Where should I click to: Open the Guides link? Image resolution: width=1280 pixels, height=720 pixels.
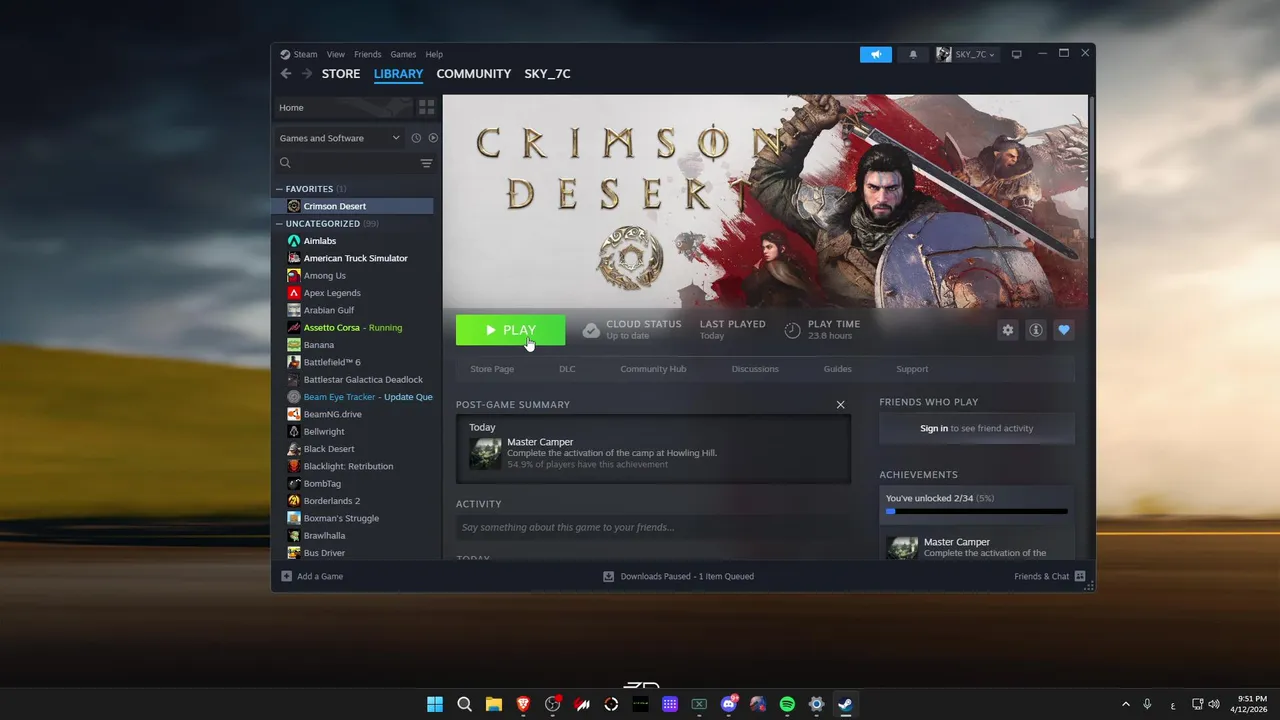pyautogui.click(x=838, y=369)
